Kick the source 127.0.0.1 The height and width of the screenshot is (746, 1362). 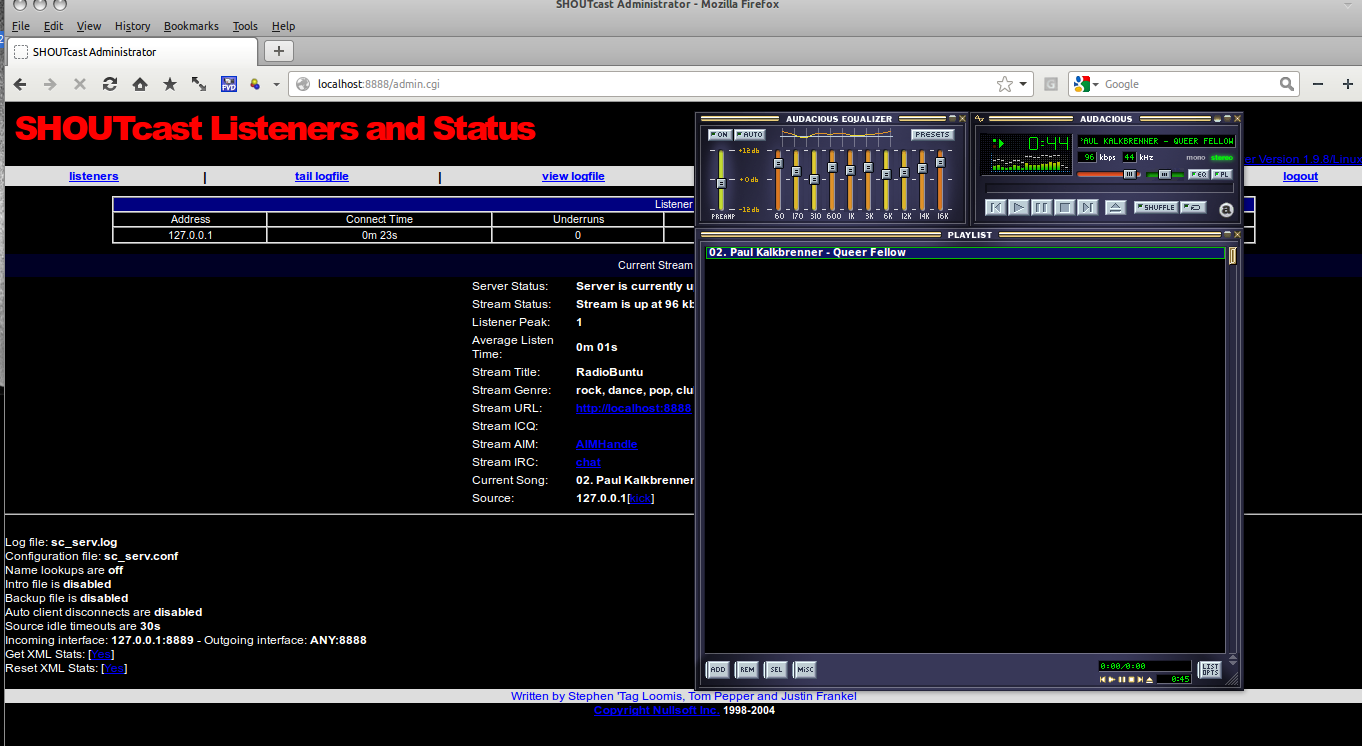[640, 498]
